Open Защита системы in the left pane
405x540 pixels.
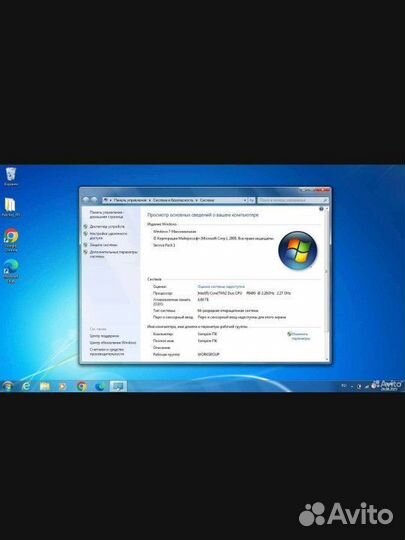coord(103,245)
